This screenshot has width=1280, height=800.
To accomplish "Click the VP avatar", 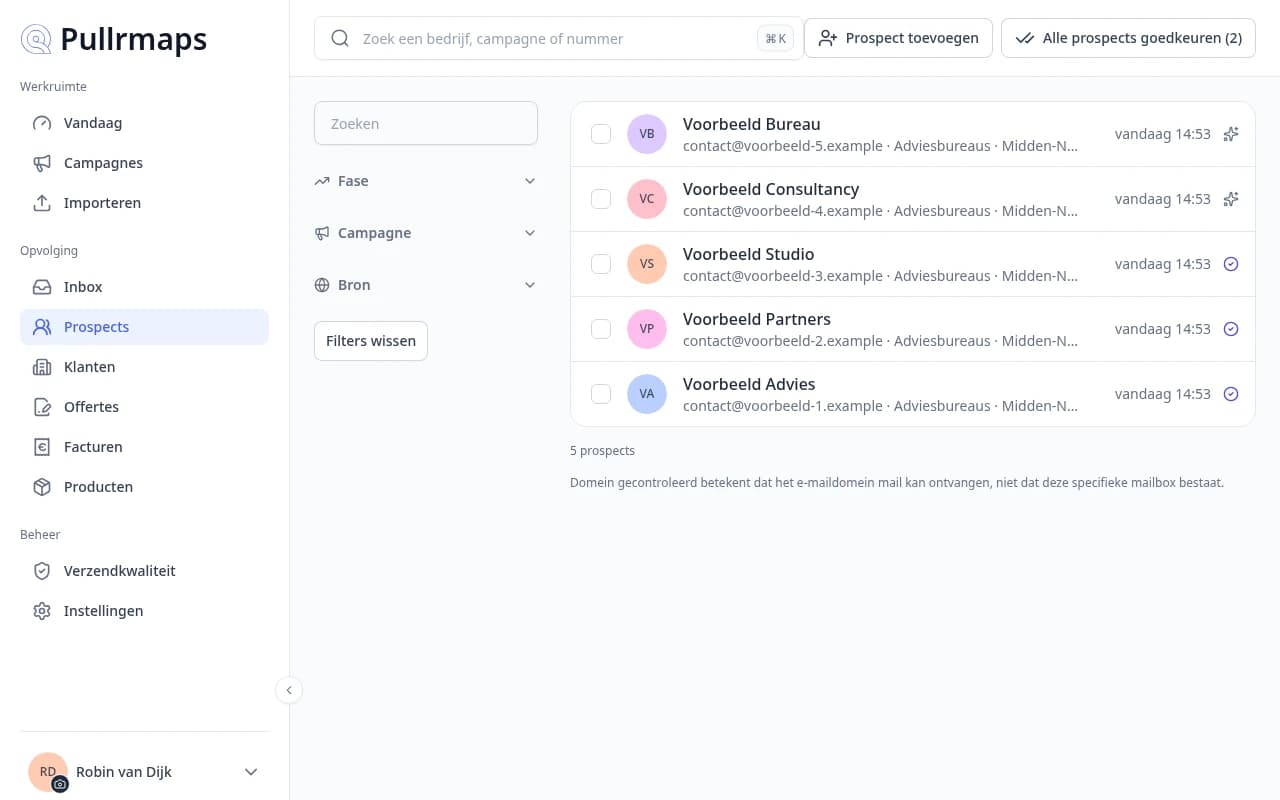I will click(x=647, y=329).
